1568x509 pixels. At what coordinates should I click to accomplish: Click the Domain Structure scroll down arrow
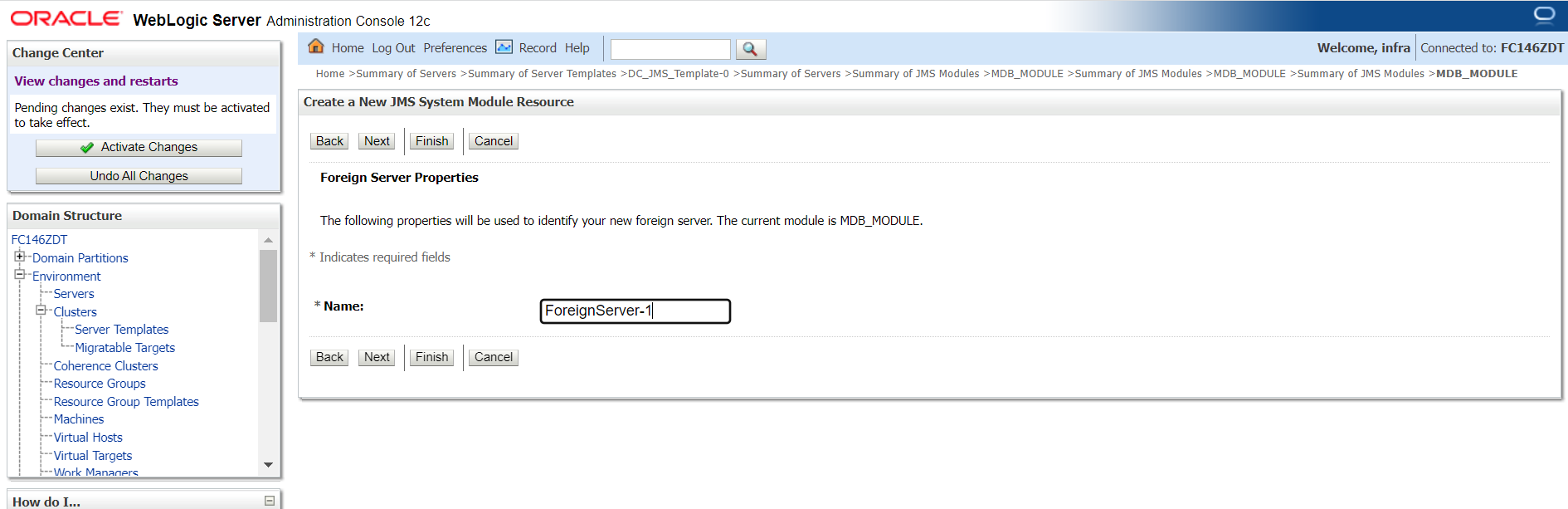(268, 465)
